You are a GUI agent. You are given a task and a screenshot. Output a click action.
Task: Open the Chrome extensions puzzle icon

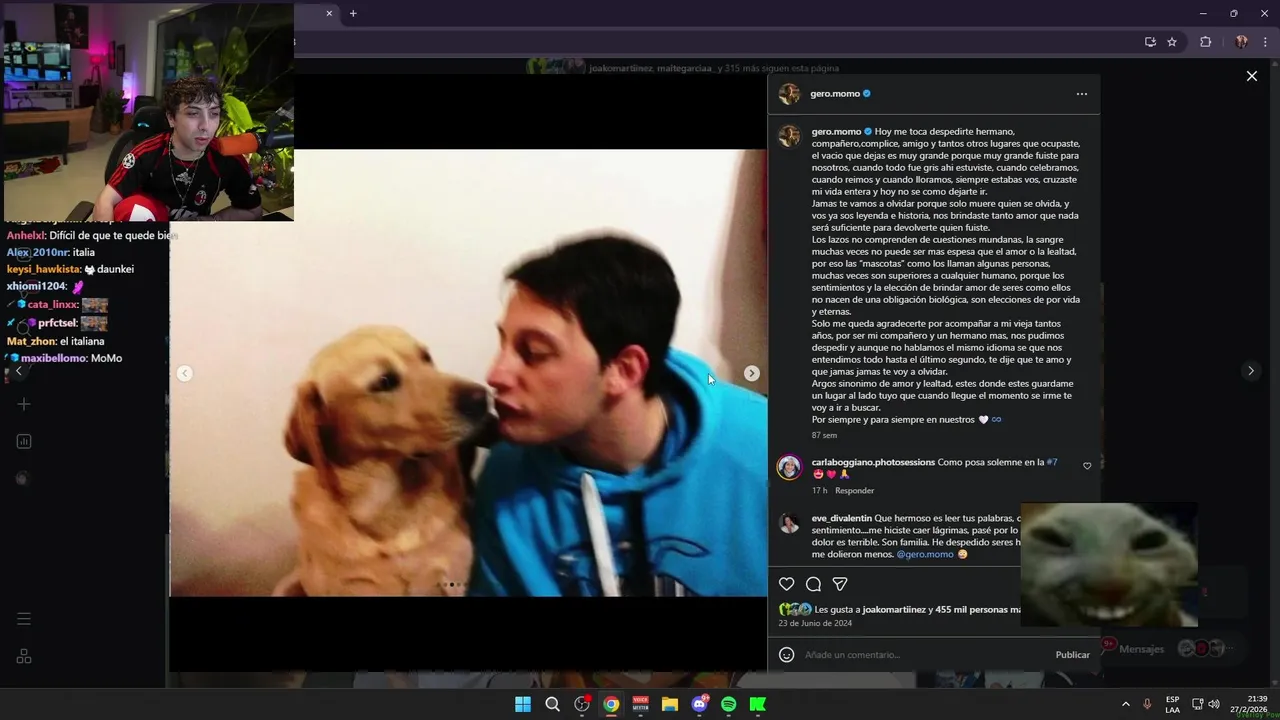click(x=1205, y=42)
